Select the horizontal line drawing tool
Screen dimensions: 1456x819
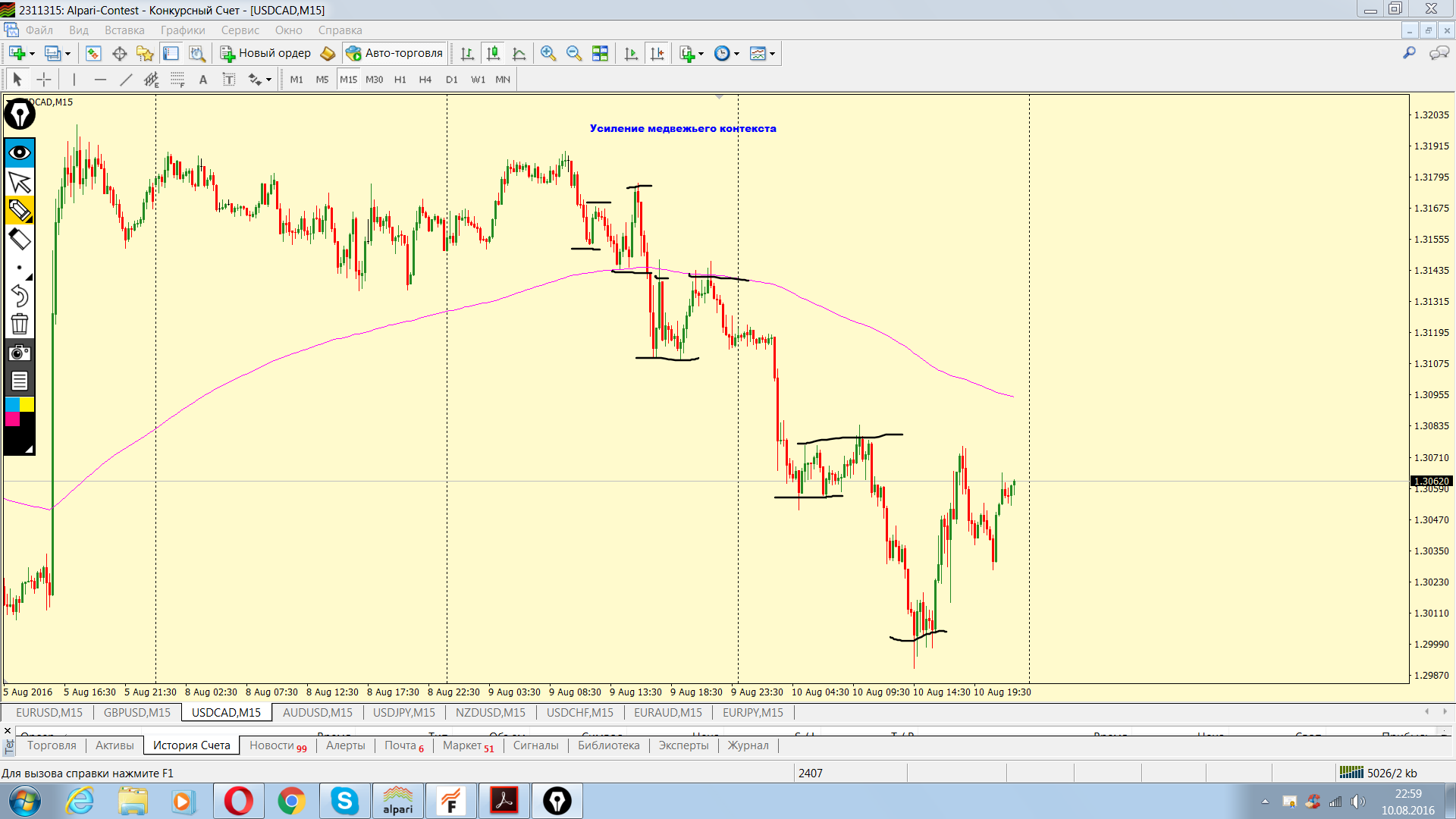pos(100,80)
